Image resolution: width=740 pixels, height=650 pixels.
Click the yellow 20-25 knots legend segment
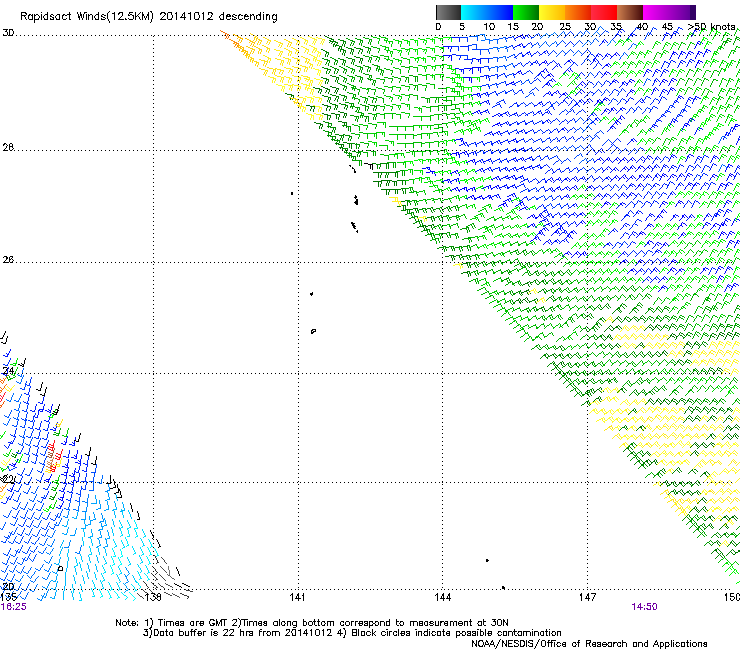tap(552, 12)
